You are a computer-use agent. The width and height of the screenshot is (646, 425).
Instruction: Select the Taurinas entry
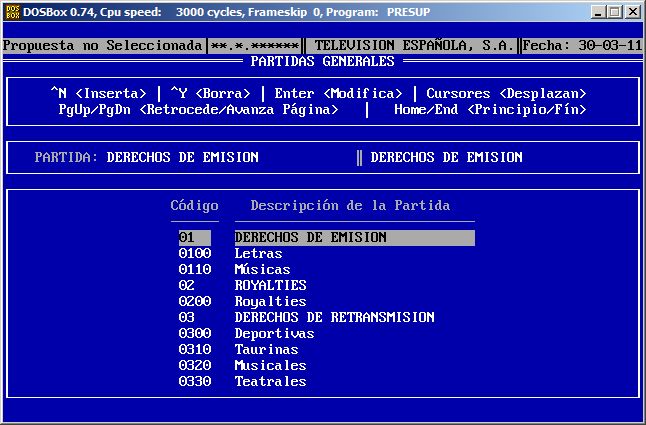266,350
